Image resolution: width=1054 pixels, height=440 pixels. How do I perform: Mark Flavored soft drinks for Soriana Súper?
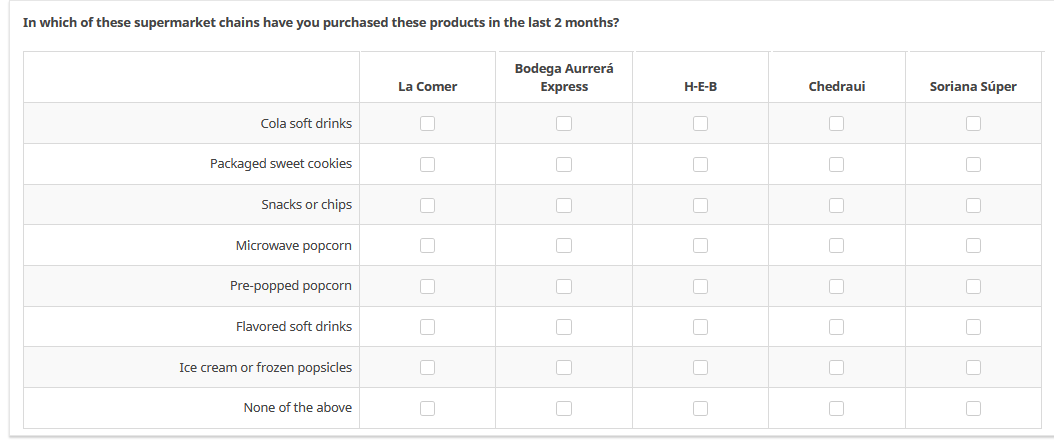(973, 326)
